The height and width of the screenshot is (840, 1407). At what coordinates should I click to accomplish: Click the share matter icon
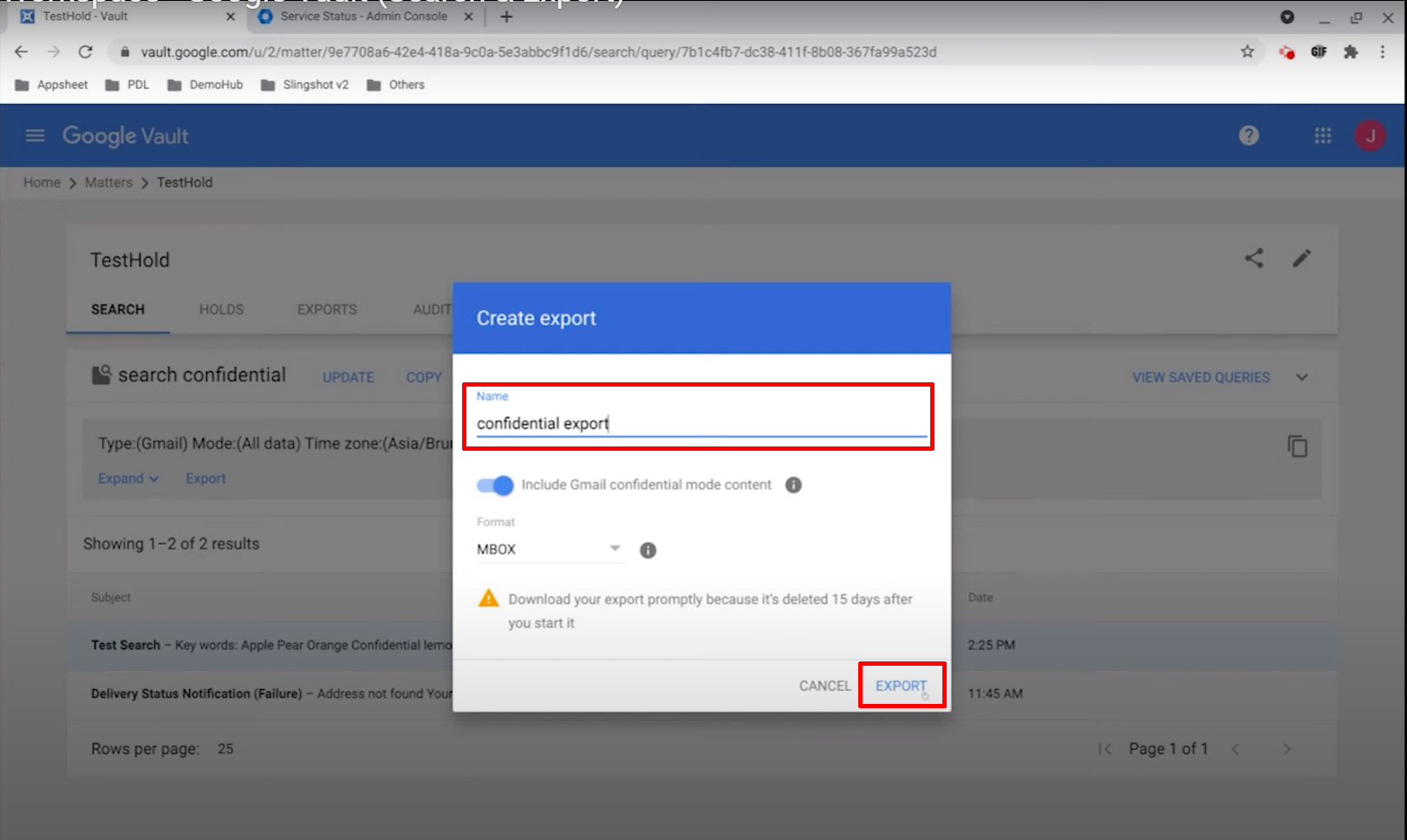(x=1254, y=257)
